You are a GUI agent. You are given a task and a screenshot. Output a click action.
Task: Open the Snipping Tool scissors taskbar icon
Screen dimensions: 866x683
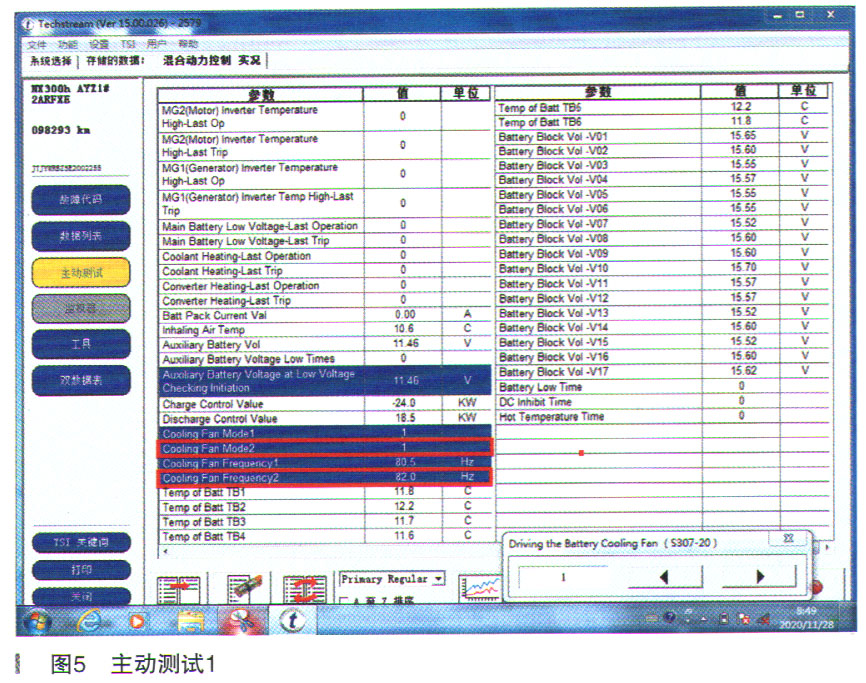(x=243, y=621)
